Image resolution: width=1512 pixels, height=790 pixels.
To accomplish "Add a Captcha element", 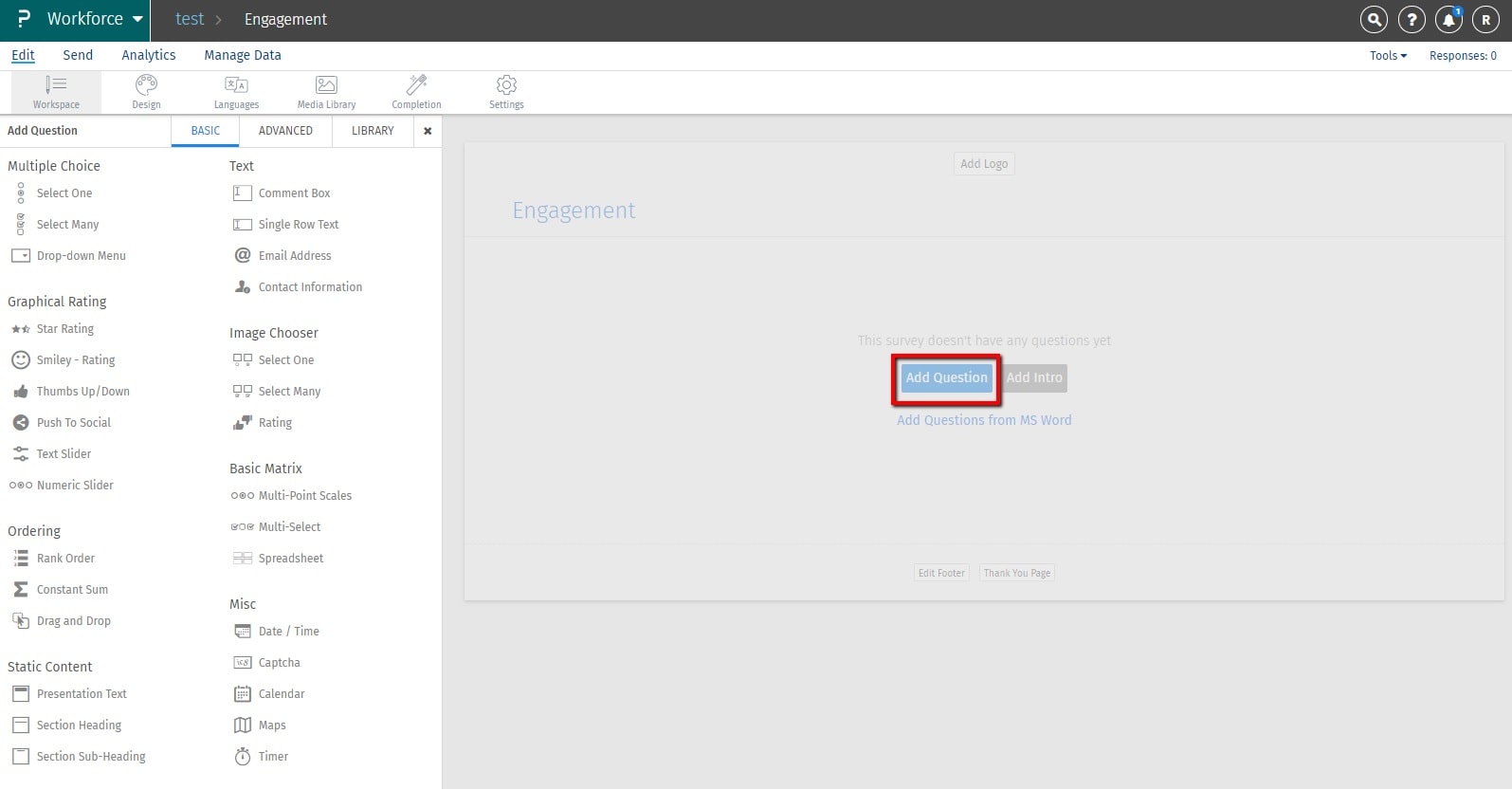I will (266, 663).
